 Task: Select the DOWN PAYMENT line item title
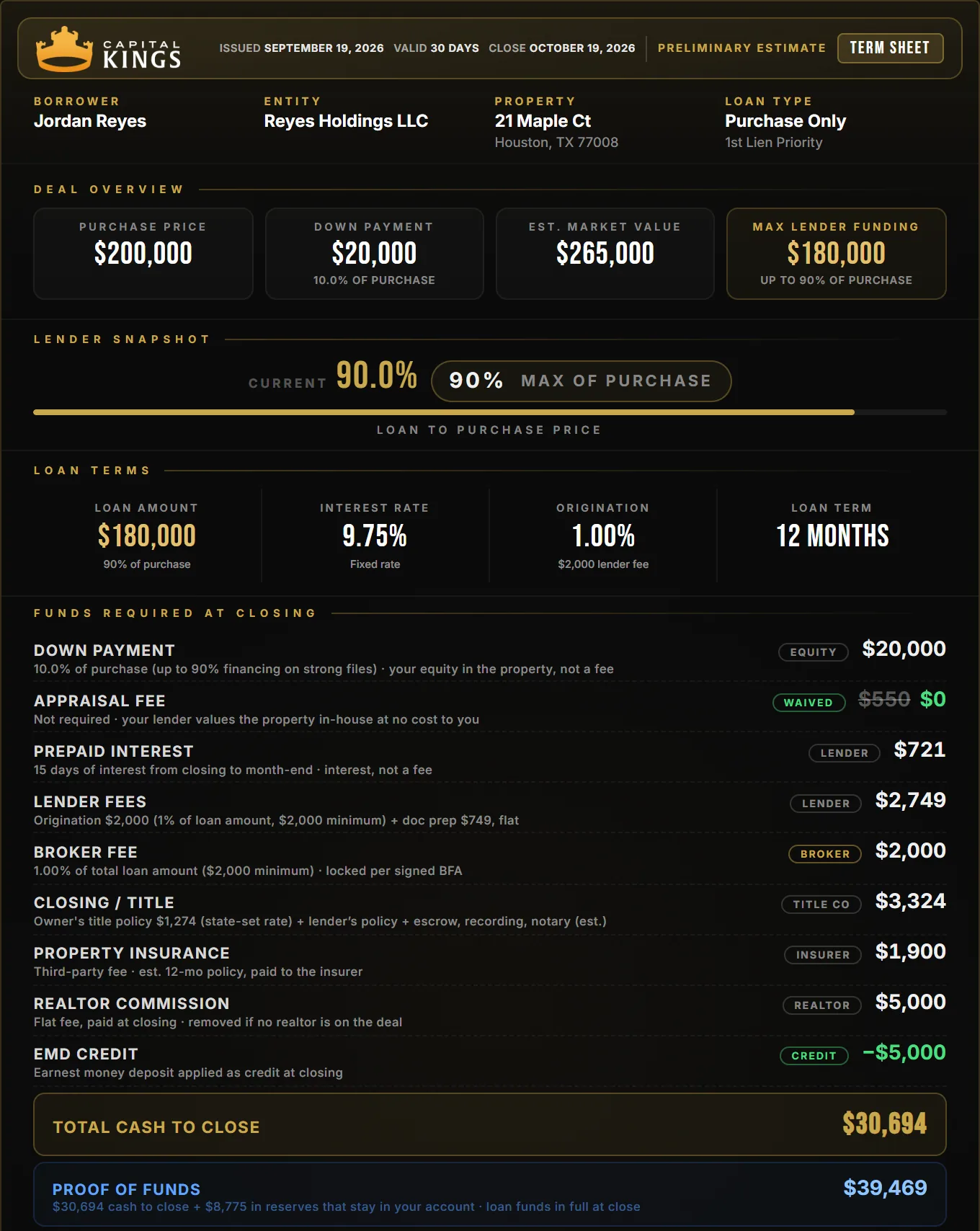[x=104, y=651]
